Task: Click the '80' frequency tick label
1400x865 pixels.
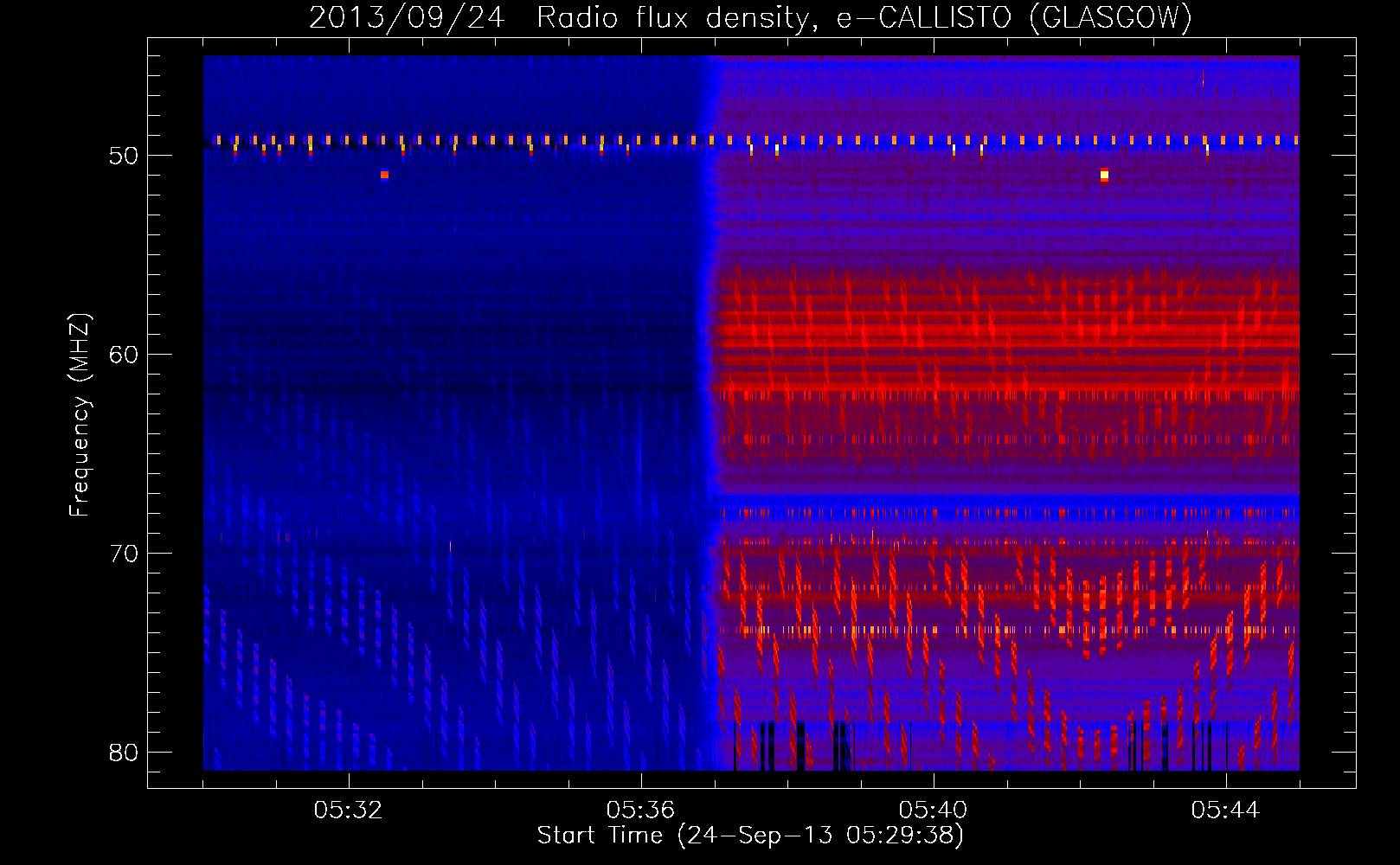Action: (124, 753)
